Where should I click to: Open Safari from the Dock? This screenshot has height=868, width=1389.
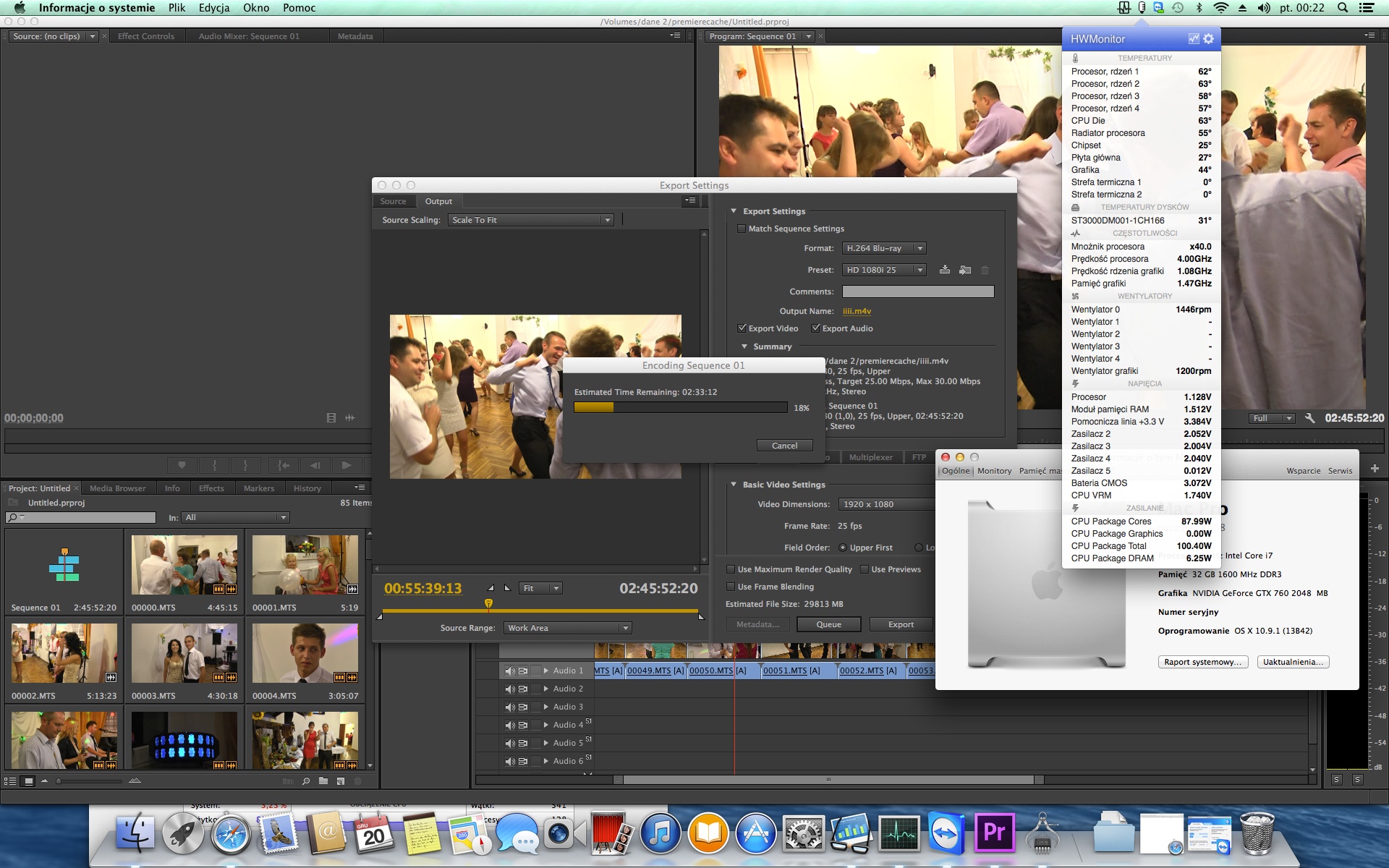[231, 833]
